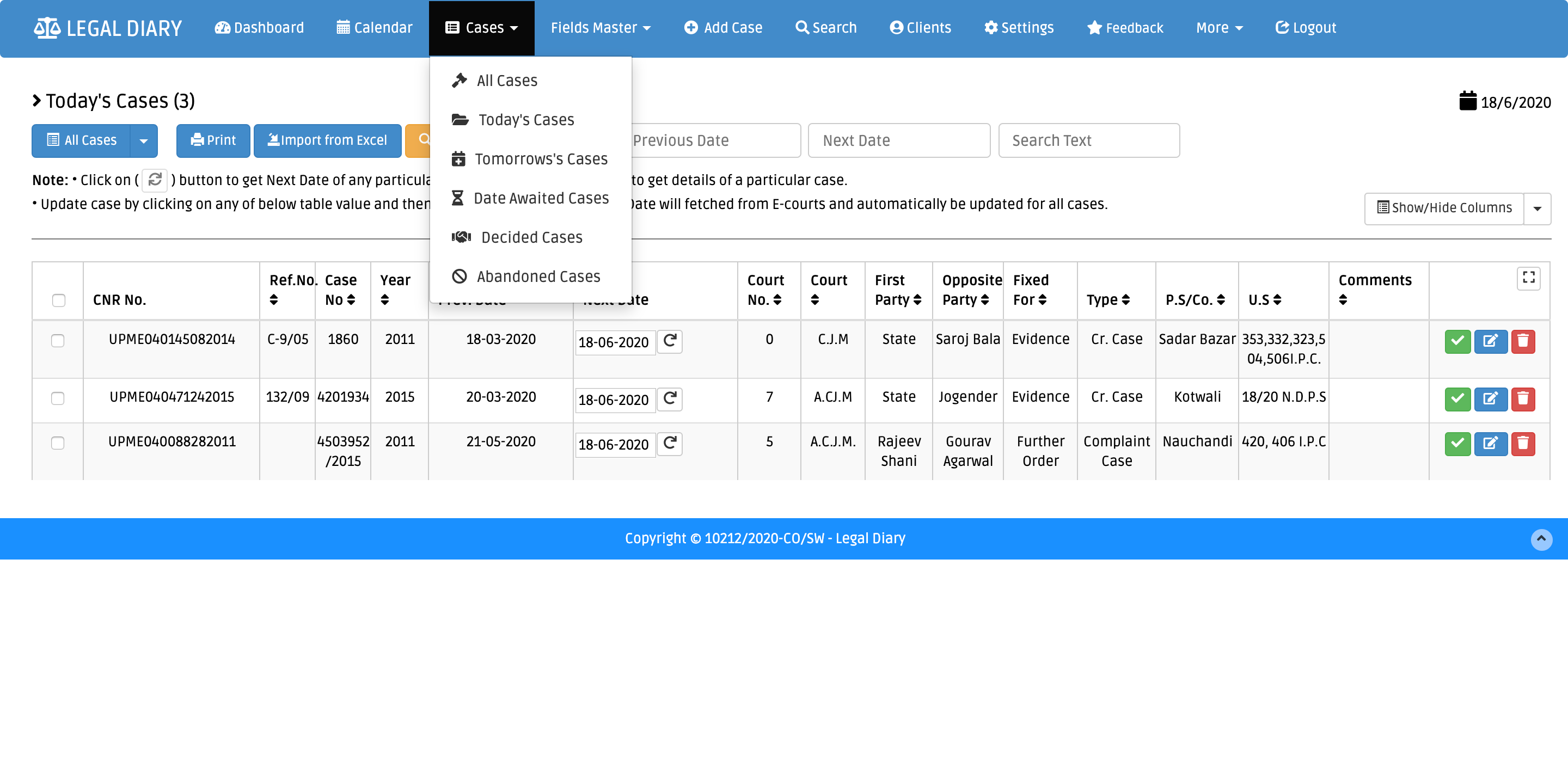Choose Tomorrows's Cases menu entry
The image size is (1568, 762).
(x=531, y=159)
